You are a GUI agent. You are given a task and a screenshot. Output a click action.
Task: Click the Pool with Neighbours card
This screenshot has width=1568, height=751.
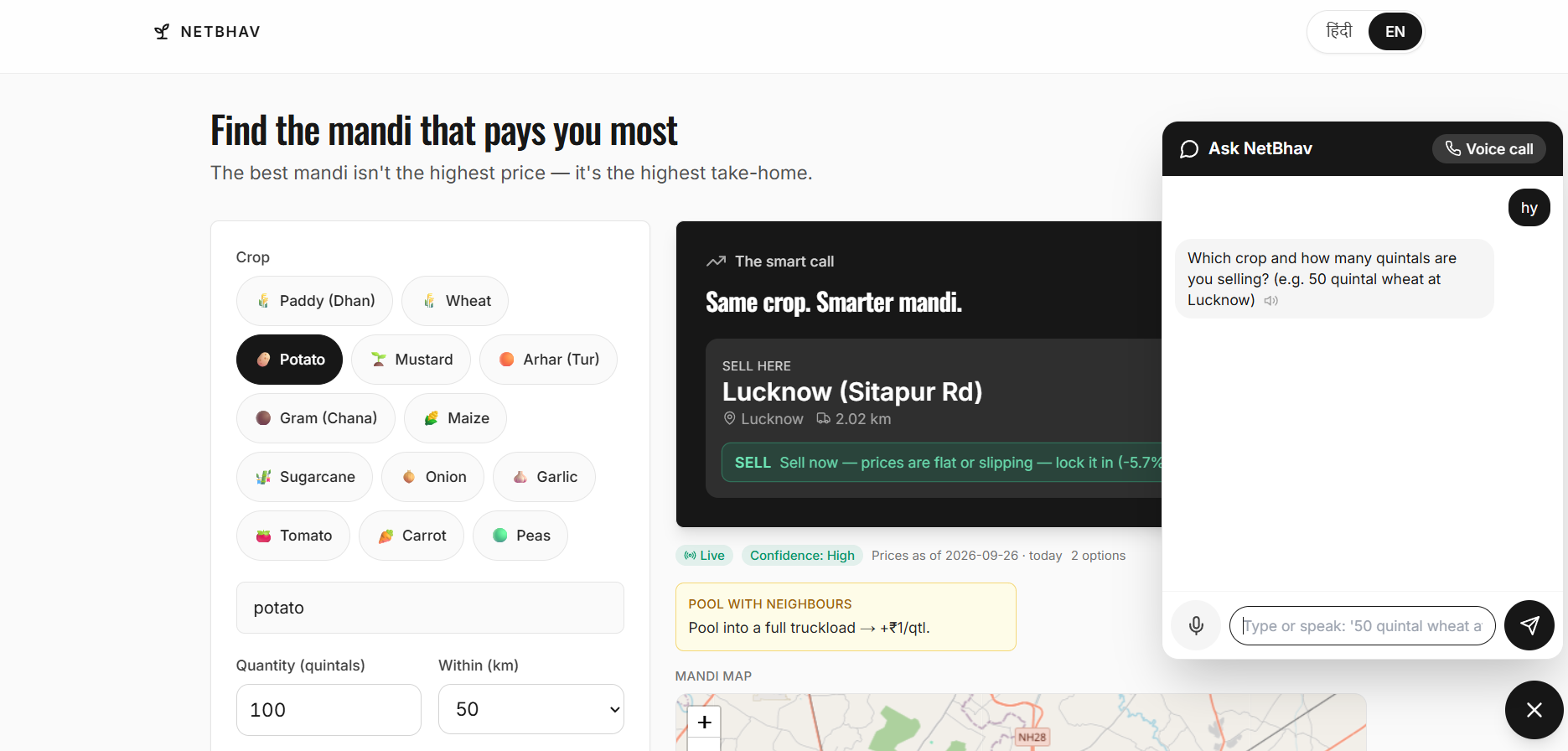pyautogui.click(x=846, y=617)
